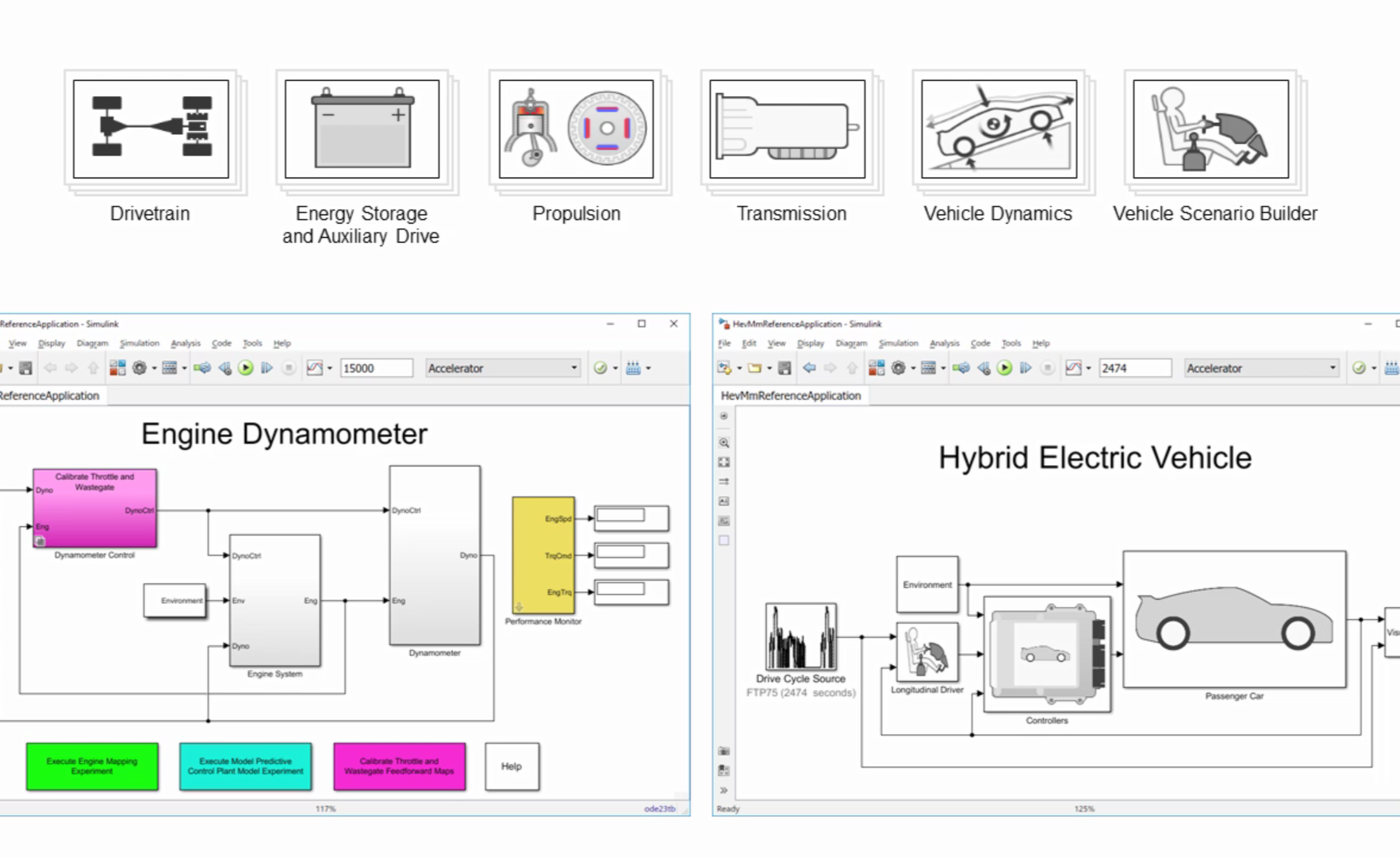1400x857 pixels.
Task: Select the cyan Execute Model Predictive Control block
Action: pyautogui.click(x=245, y=766)
